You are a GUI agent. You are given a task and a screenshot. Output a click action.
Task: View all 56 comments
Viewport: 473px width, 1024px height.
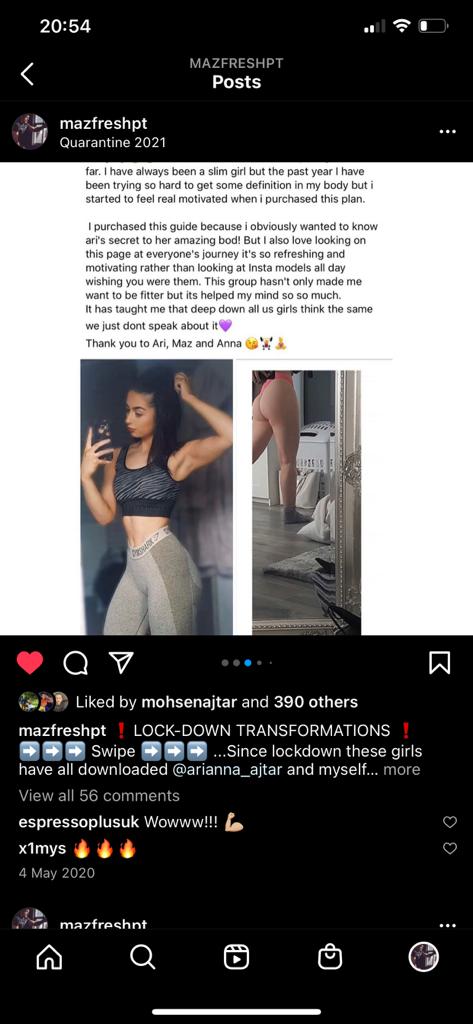pyautogui.click(x=99, y=795)
